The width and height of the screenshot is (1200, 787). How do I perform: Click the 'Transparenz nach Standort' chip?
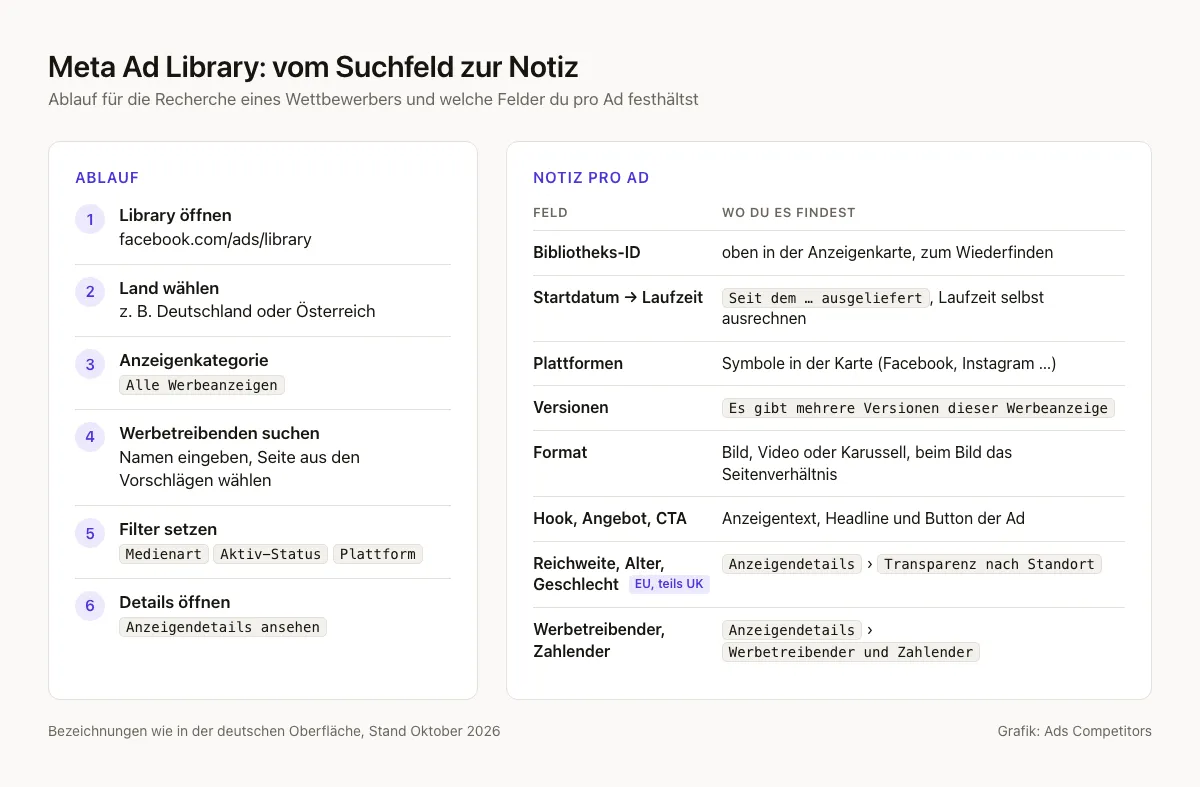tap(989, 564)
